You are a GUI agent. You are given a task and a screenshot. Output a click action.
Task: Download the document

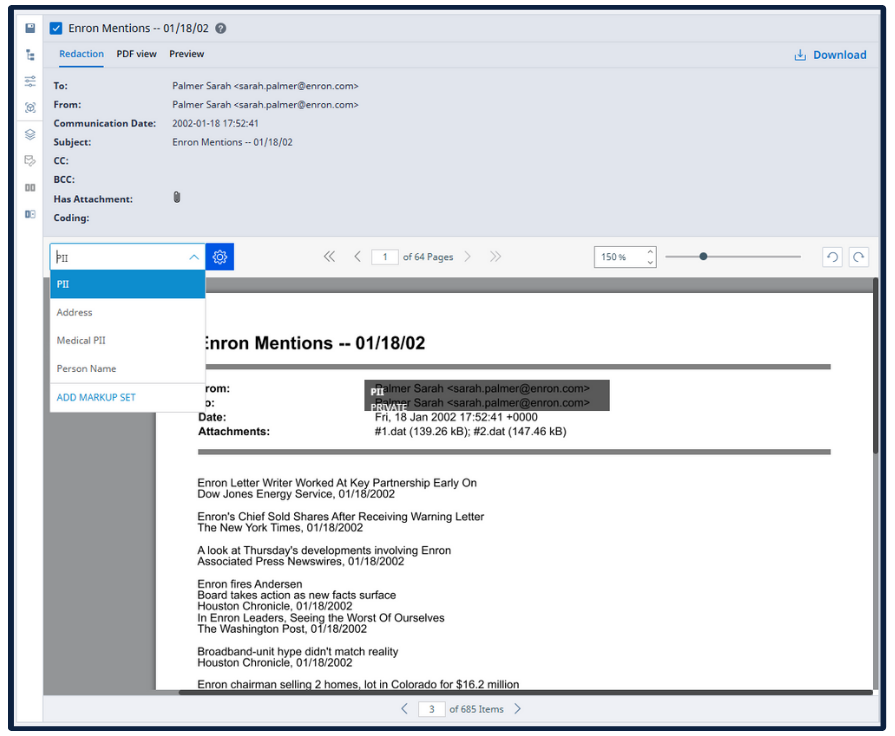tap(830, 55)
